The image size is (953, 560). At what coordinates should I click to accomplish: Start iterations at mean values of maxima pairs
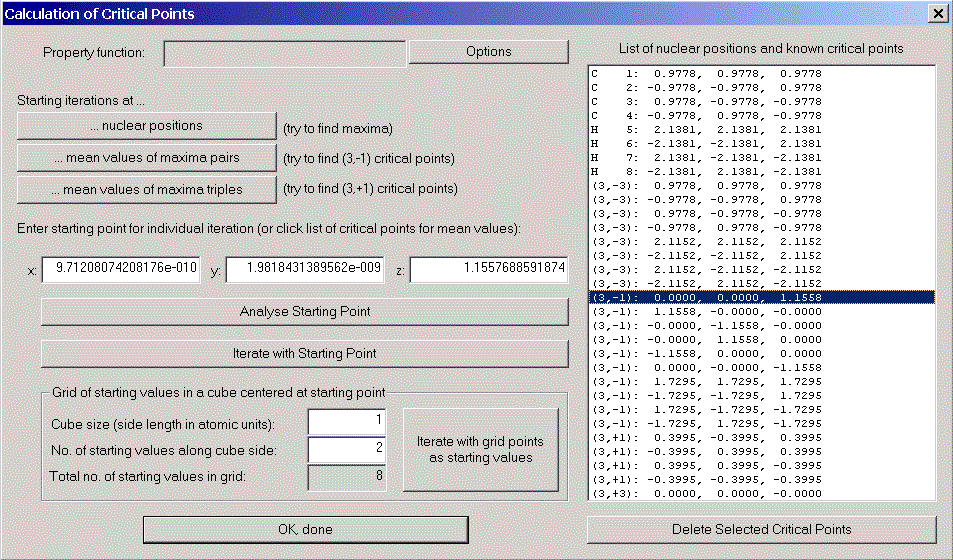(146, 158)
